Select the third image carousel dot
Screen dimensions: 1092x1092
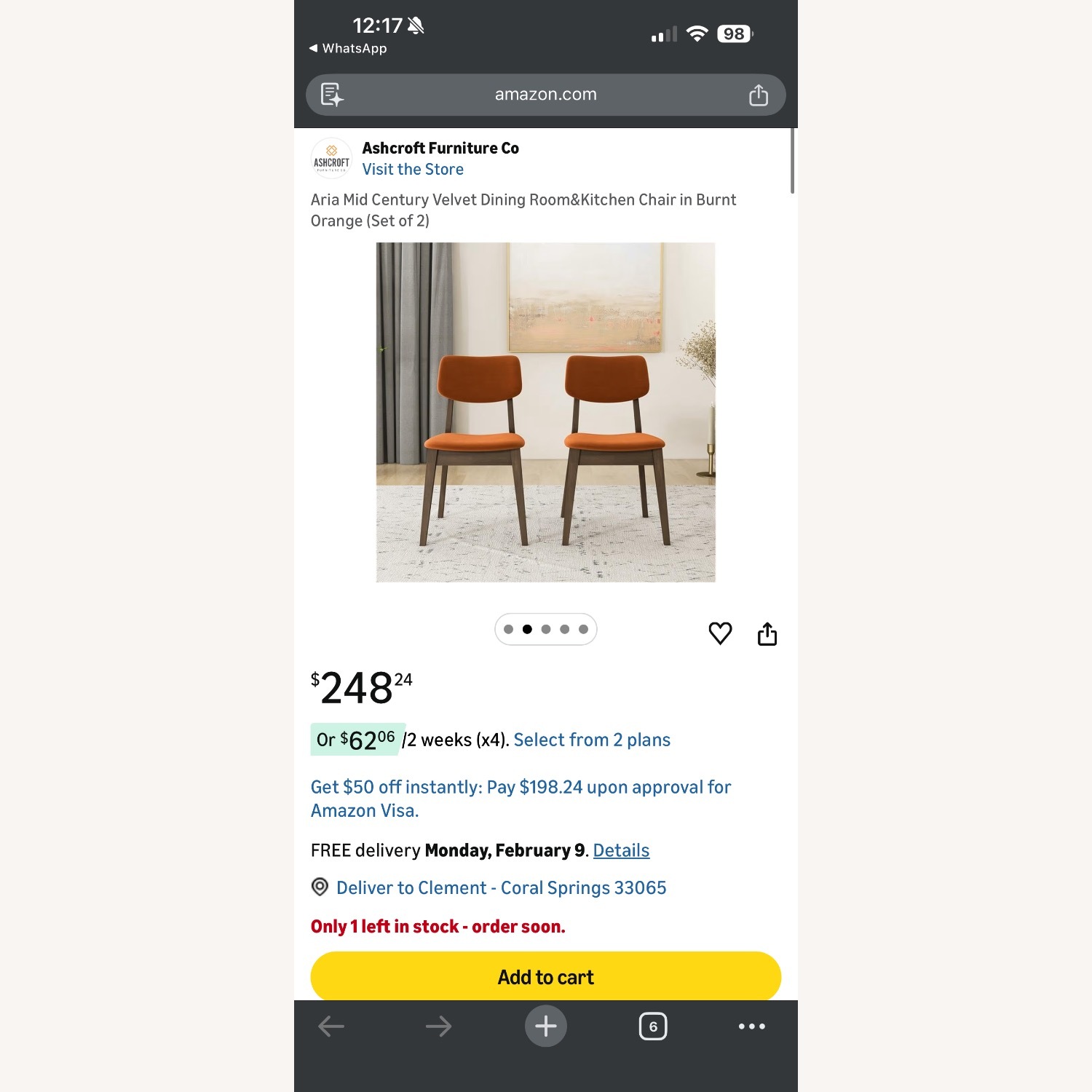tap(546, 630)
